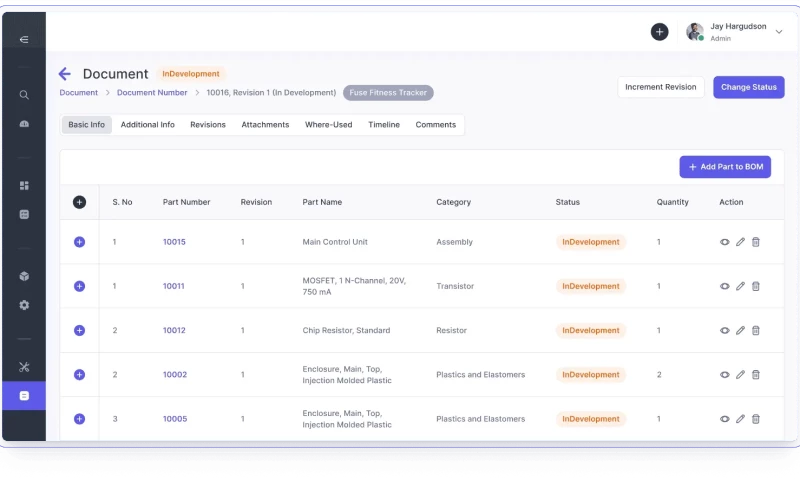View part 10012 with eye icon

pyautogui.click(x=724, y=331)
